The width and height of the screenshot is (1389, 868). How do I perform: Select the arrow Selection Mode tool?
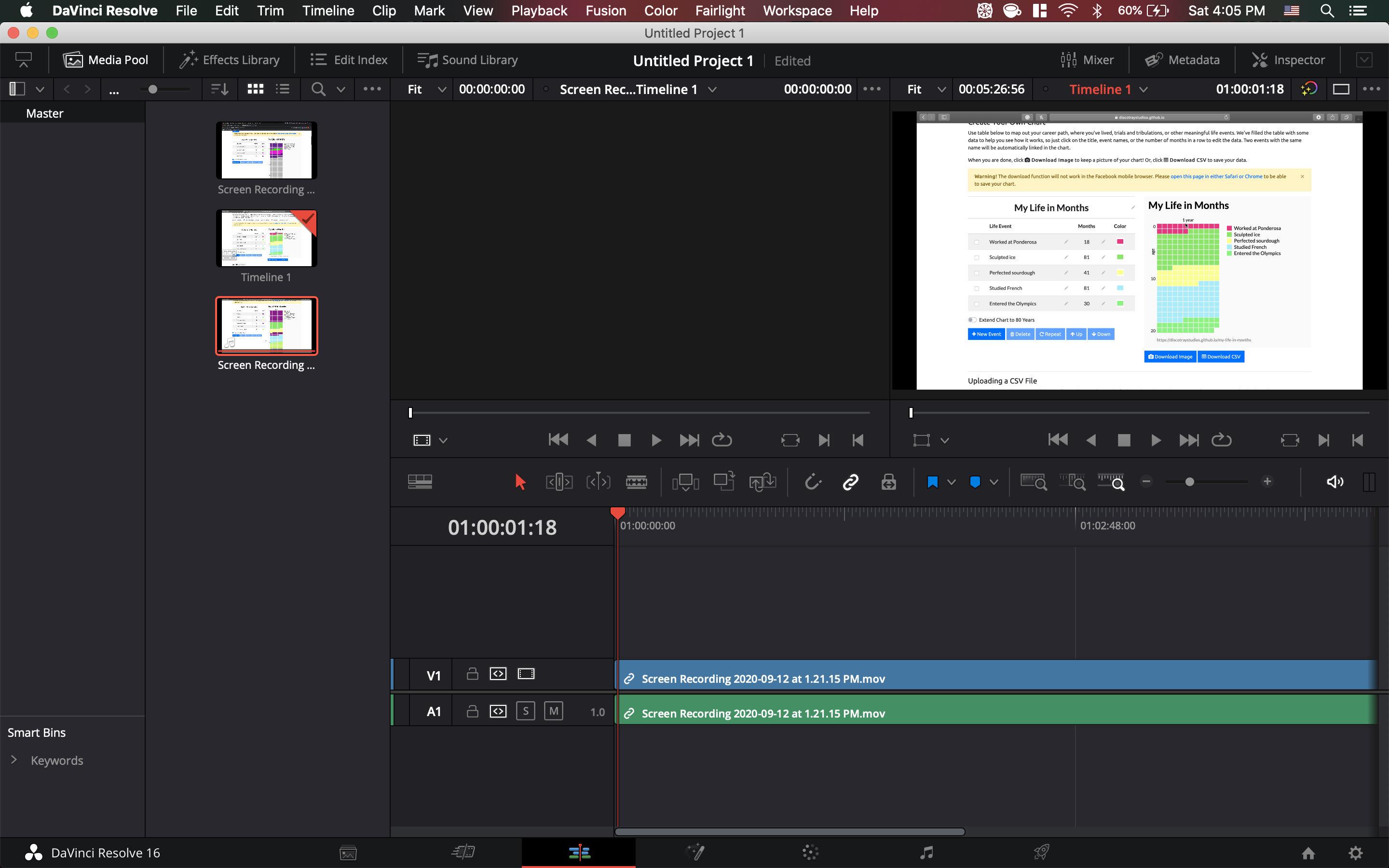point(520,482)
